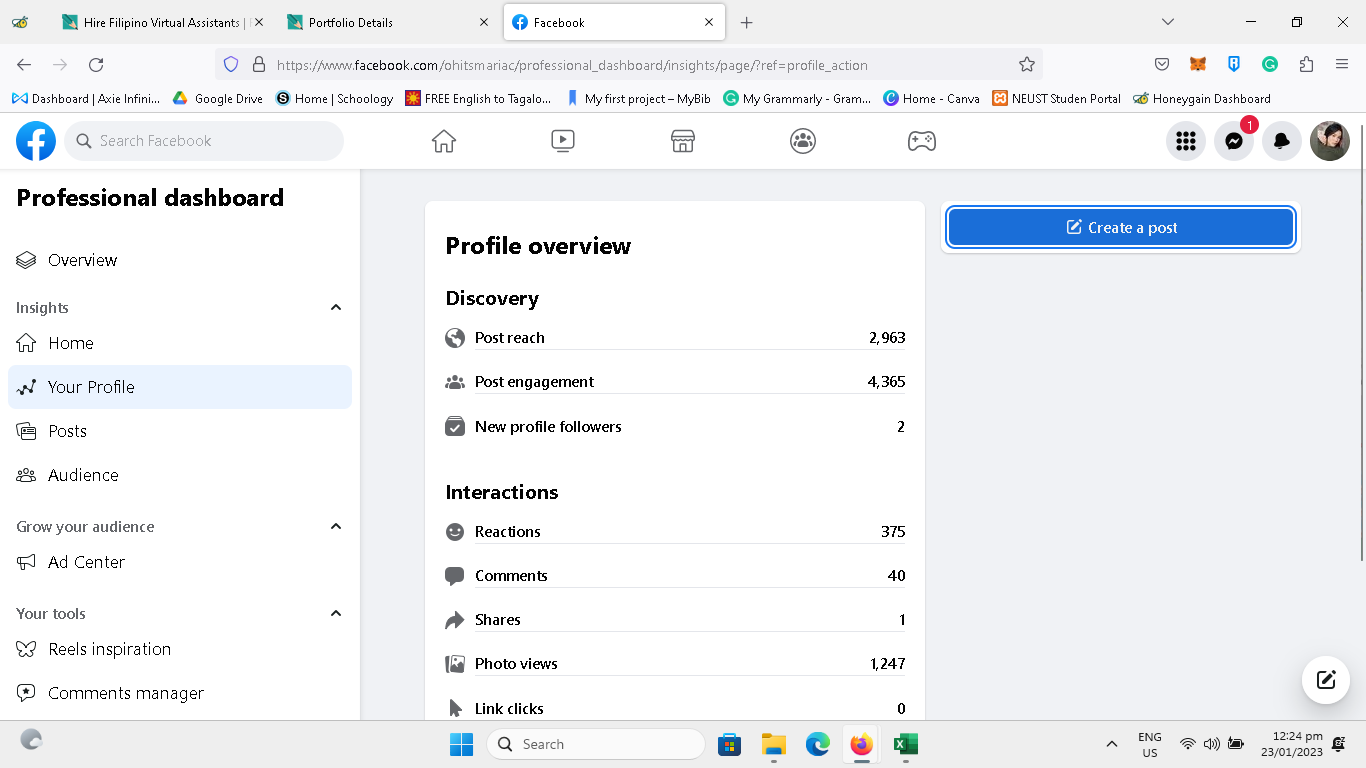Screen dimensions: 1366x768
Task: Select Your Profile in sidebar
Action: point(180,387)
